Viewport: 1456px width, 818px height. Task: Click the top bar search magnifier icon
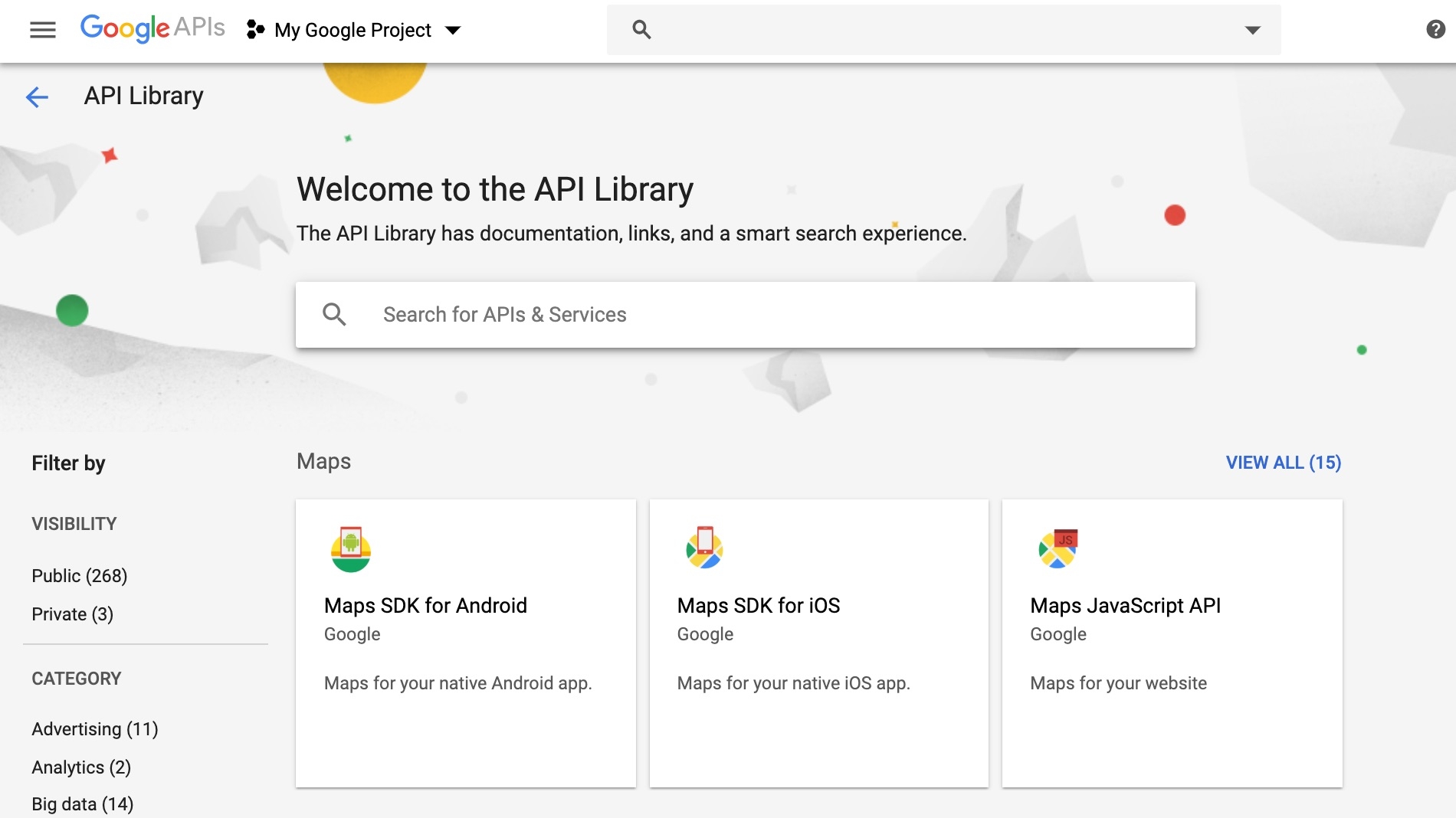[641, 30]
